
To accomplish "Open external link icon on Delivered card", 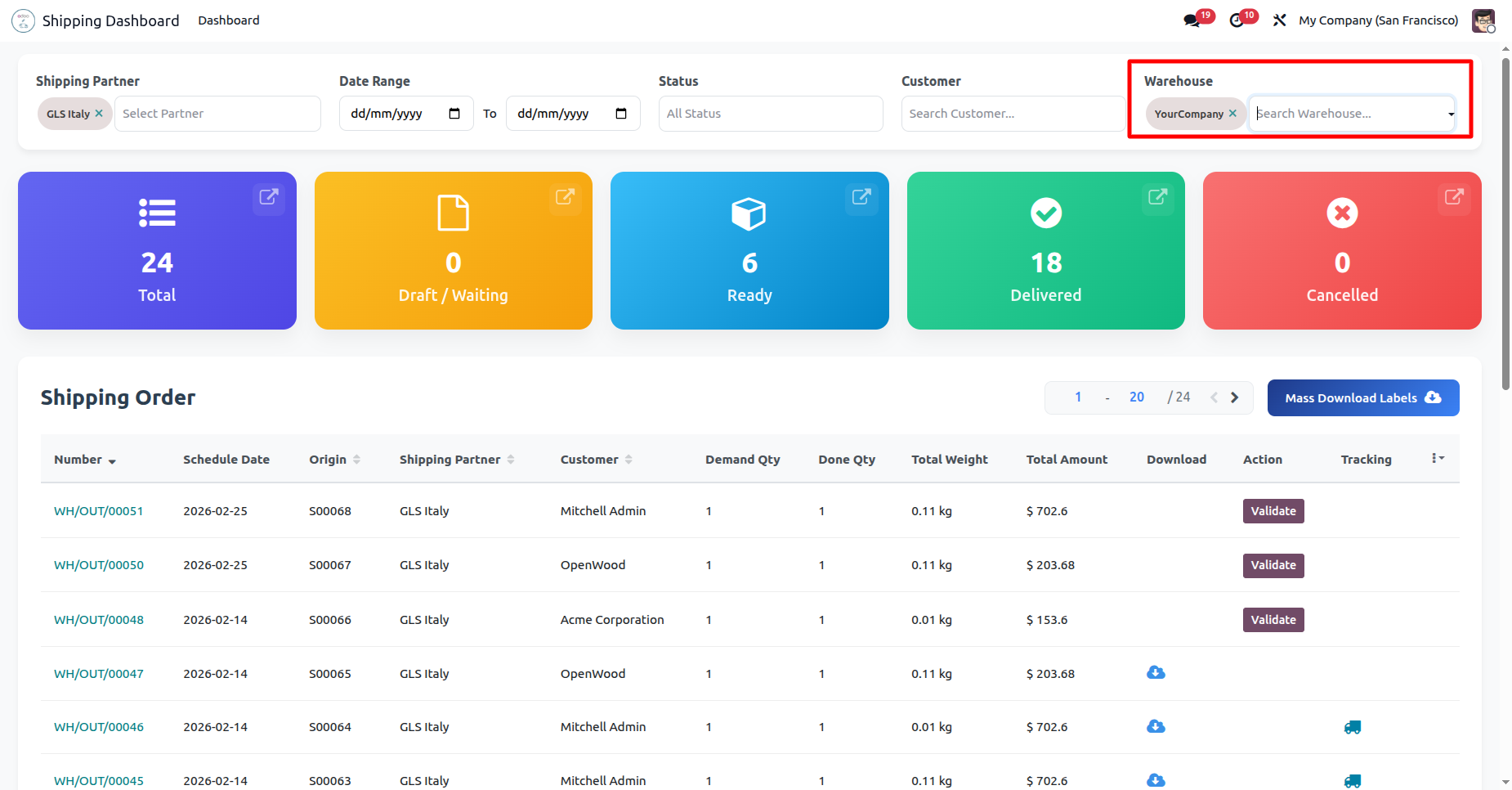I will tap(1157, 197).
